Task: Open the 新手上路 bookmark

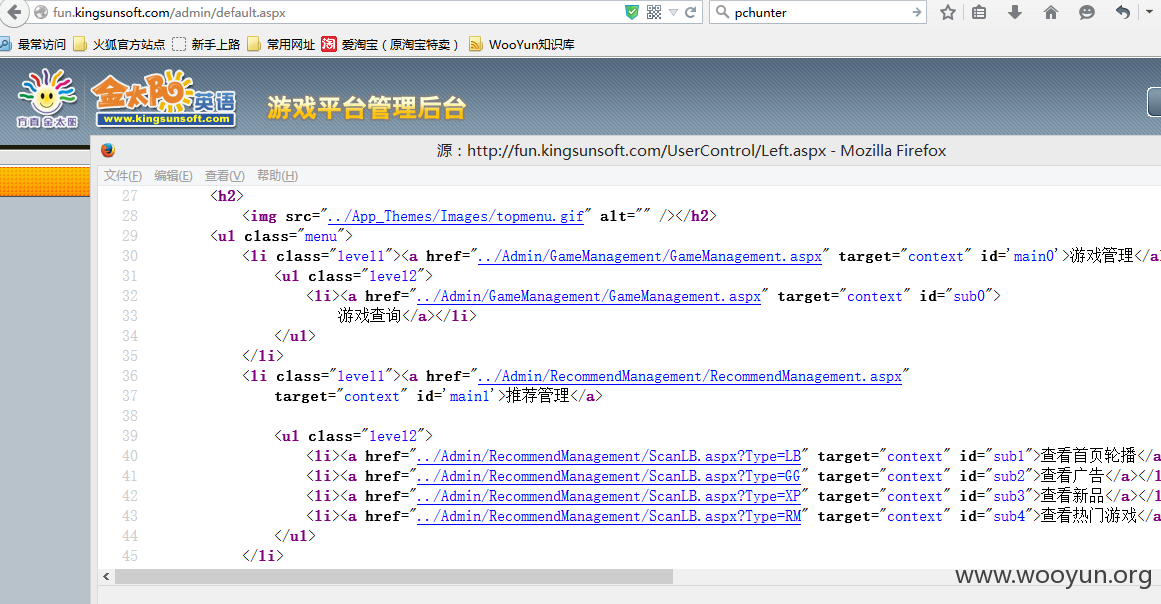Action: (207, 44)
